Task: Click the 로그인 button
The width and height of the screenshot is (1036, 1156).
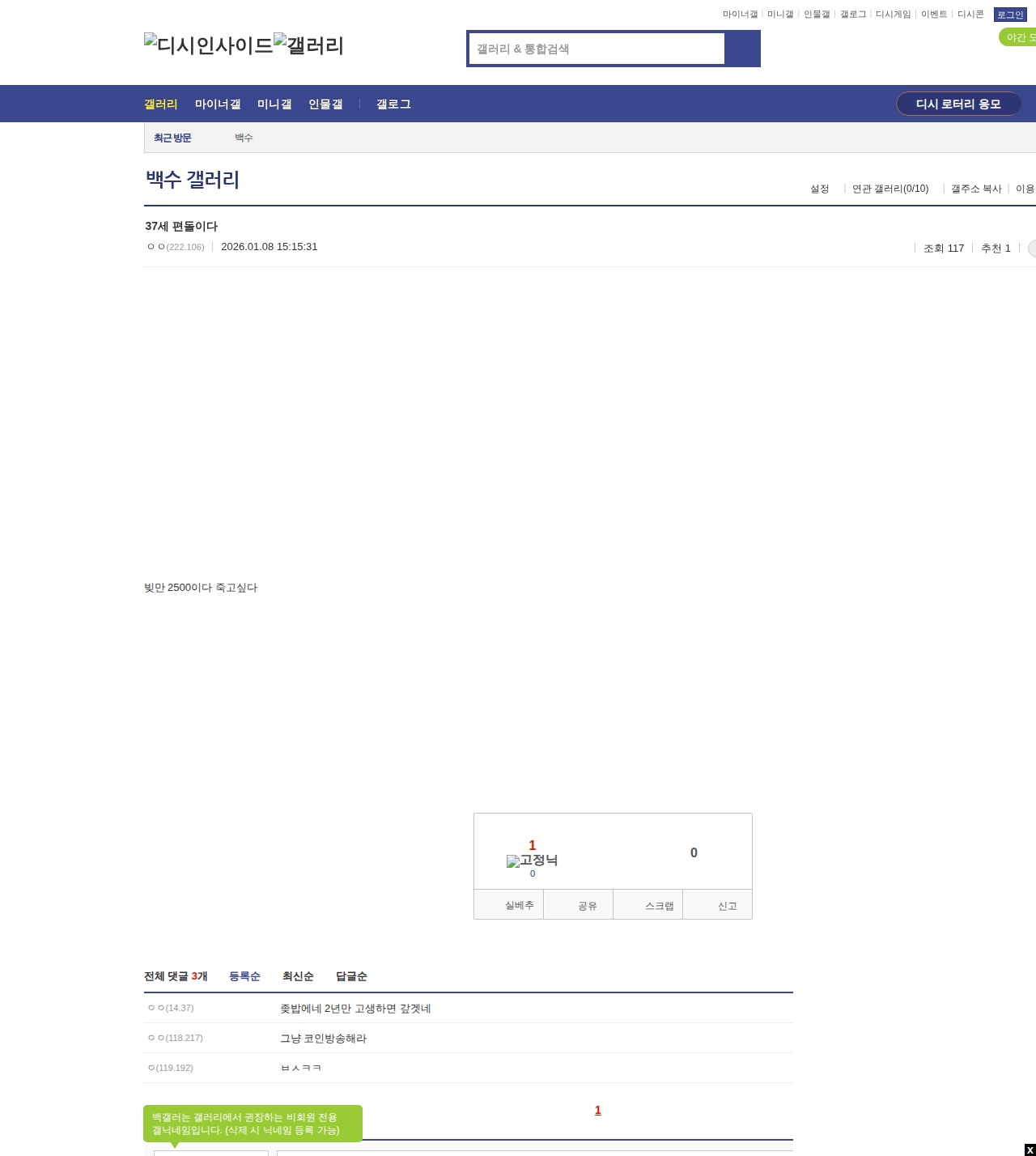Action: pyautogui.click(x=1010, y=15)
